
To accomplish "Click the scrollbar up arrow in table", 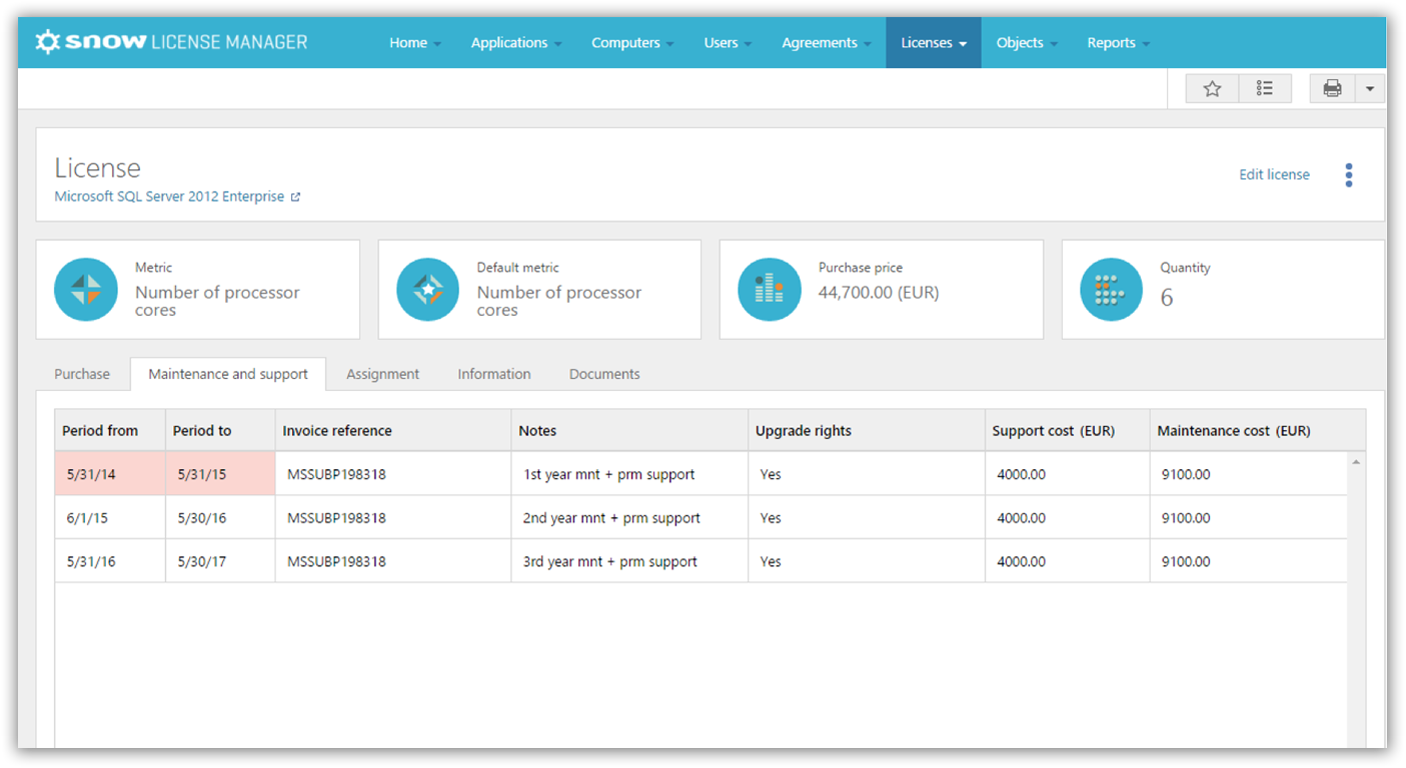I will (1356, 462).
